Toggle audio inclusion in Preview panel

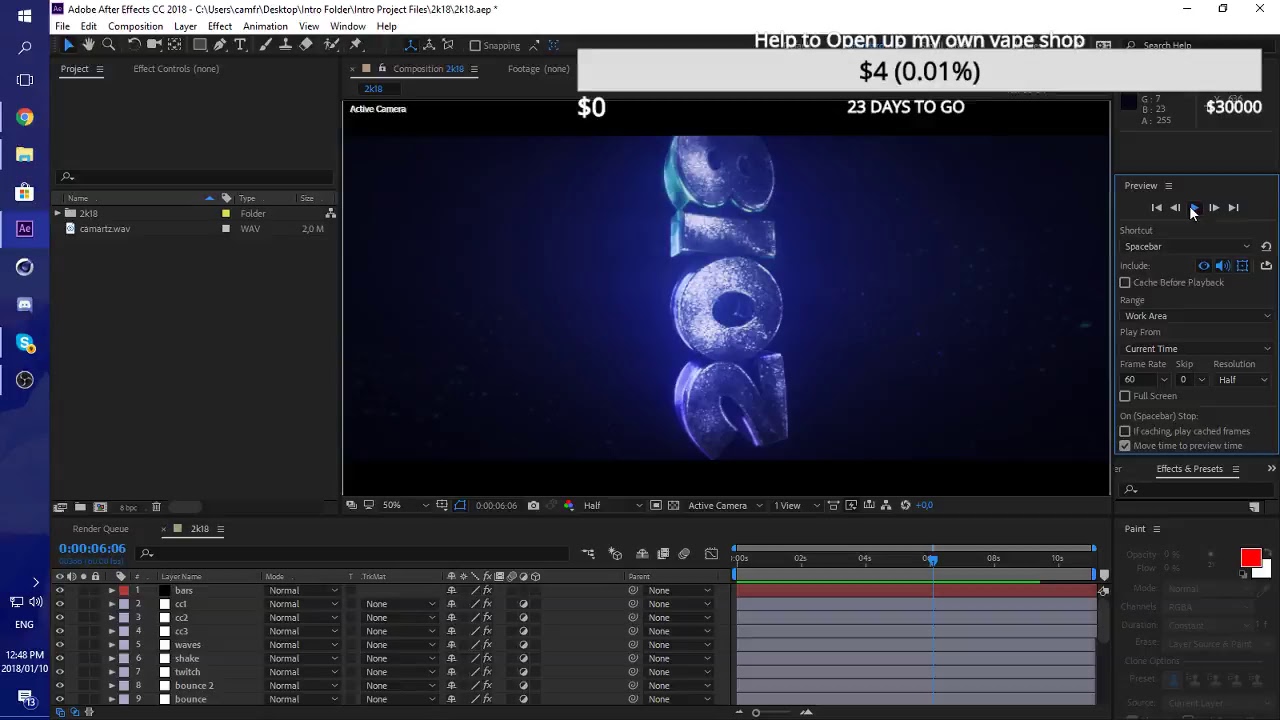click(1223, 266)
